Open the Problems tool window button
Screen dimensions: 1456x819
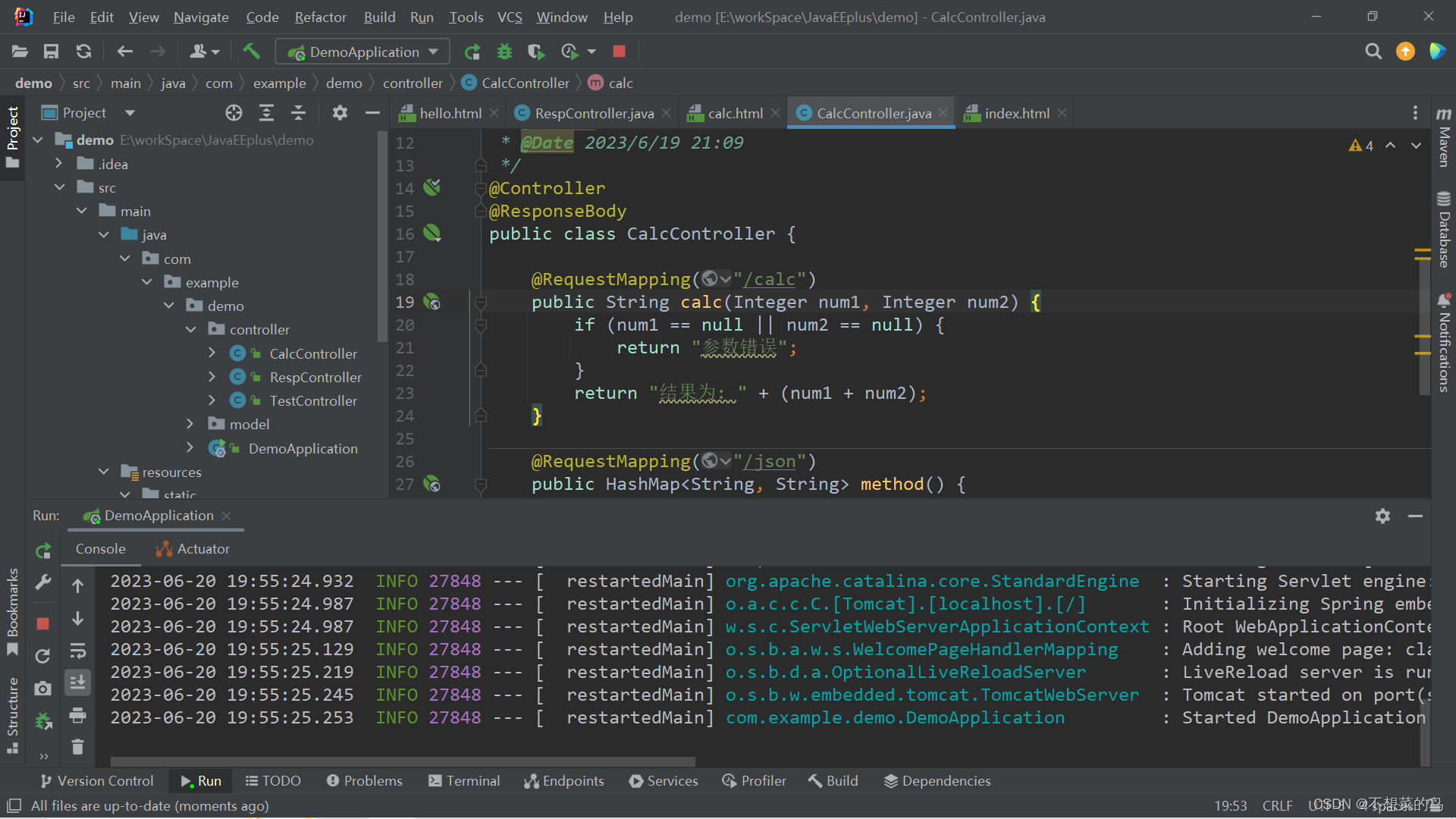point(365,780)
